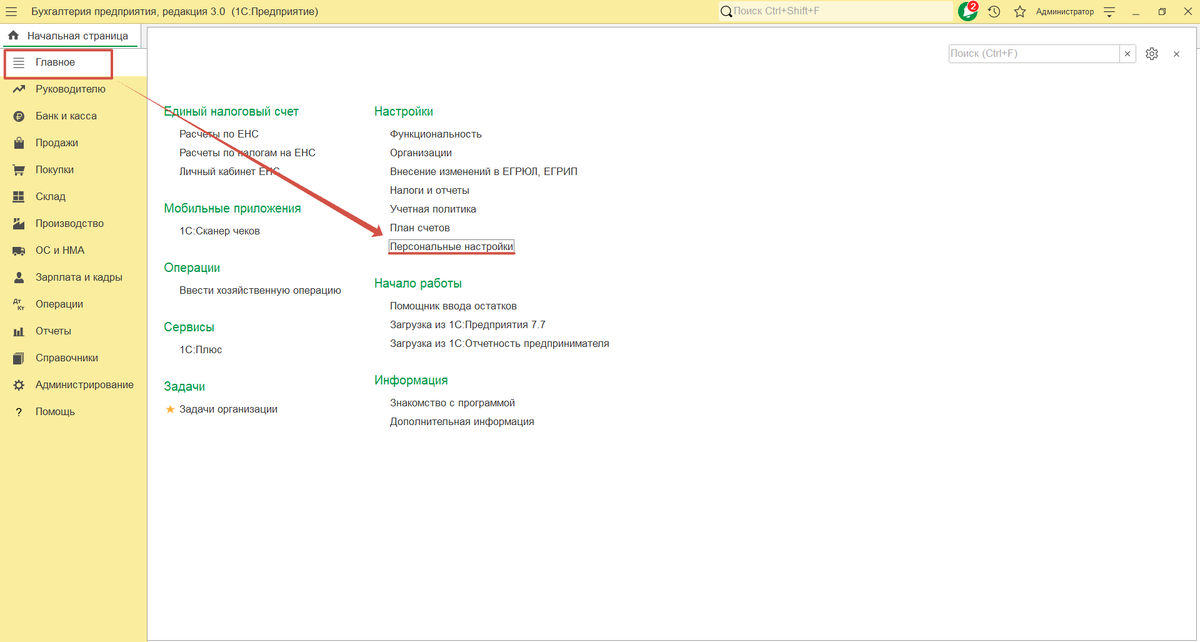This screenshot has height=642, width=1200.
Task: Click the Отчеты bar chart icon
Action: (18, 331)
